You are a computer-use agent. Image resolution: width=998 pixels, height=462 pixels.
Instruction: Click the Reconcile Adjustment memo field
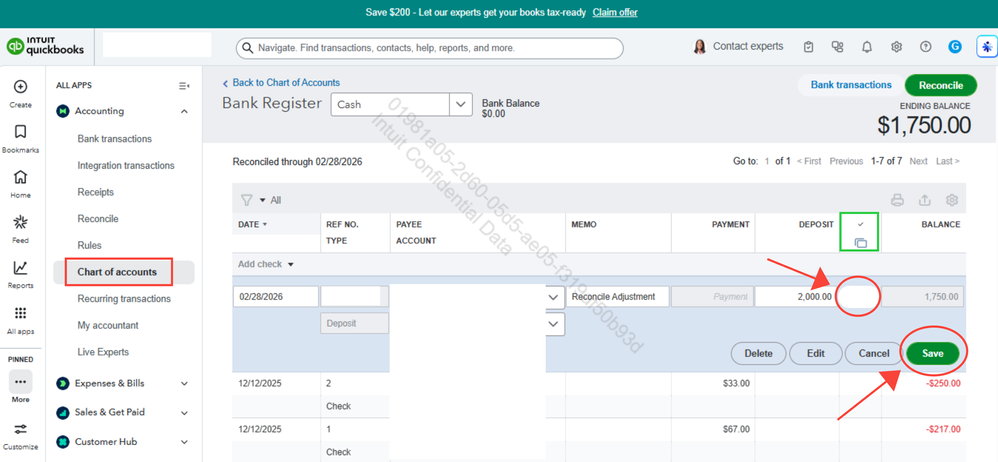click(617, 297)
